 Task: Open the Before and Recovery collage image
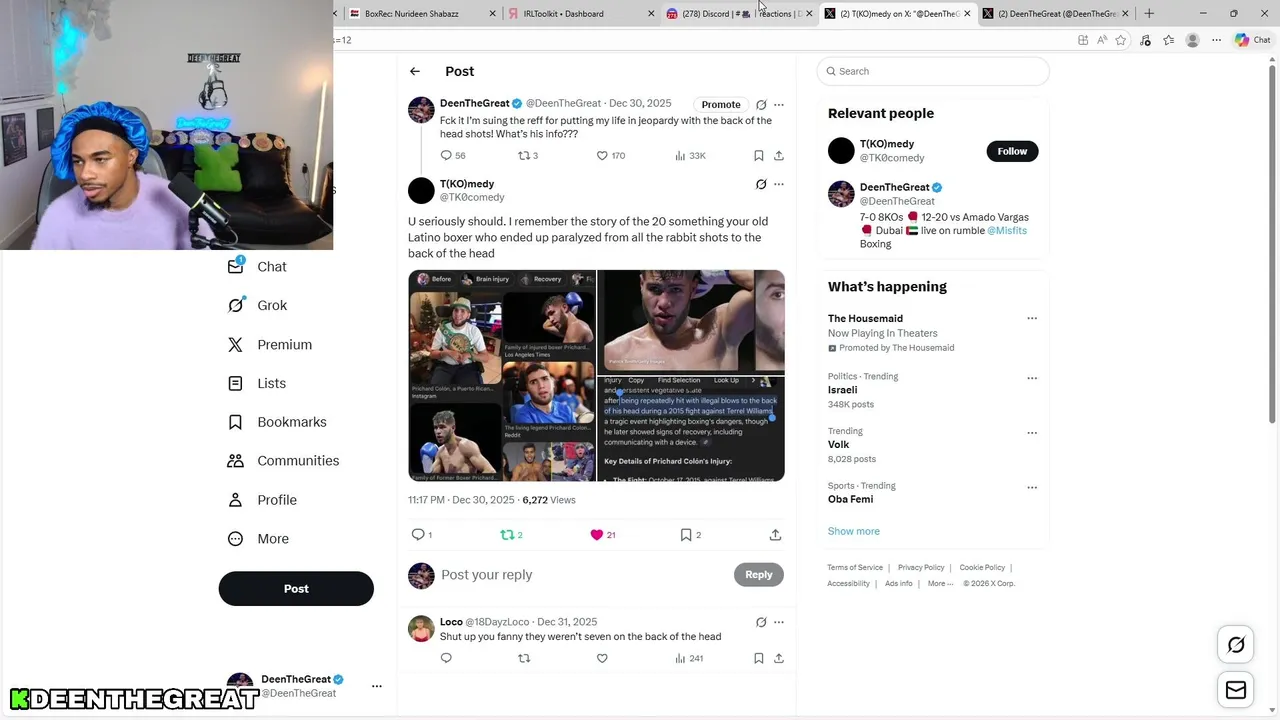[x=501, y=375]
